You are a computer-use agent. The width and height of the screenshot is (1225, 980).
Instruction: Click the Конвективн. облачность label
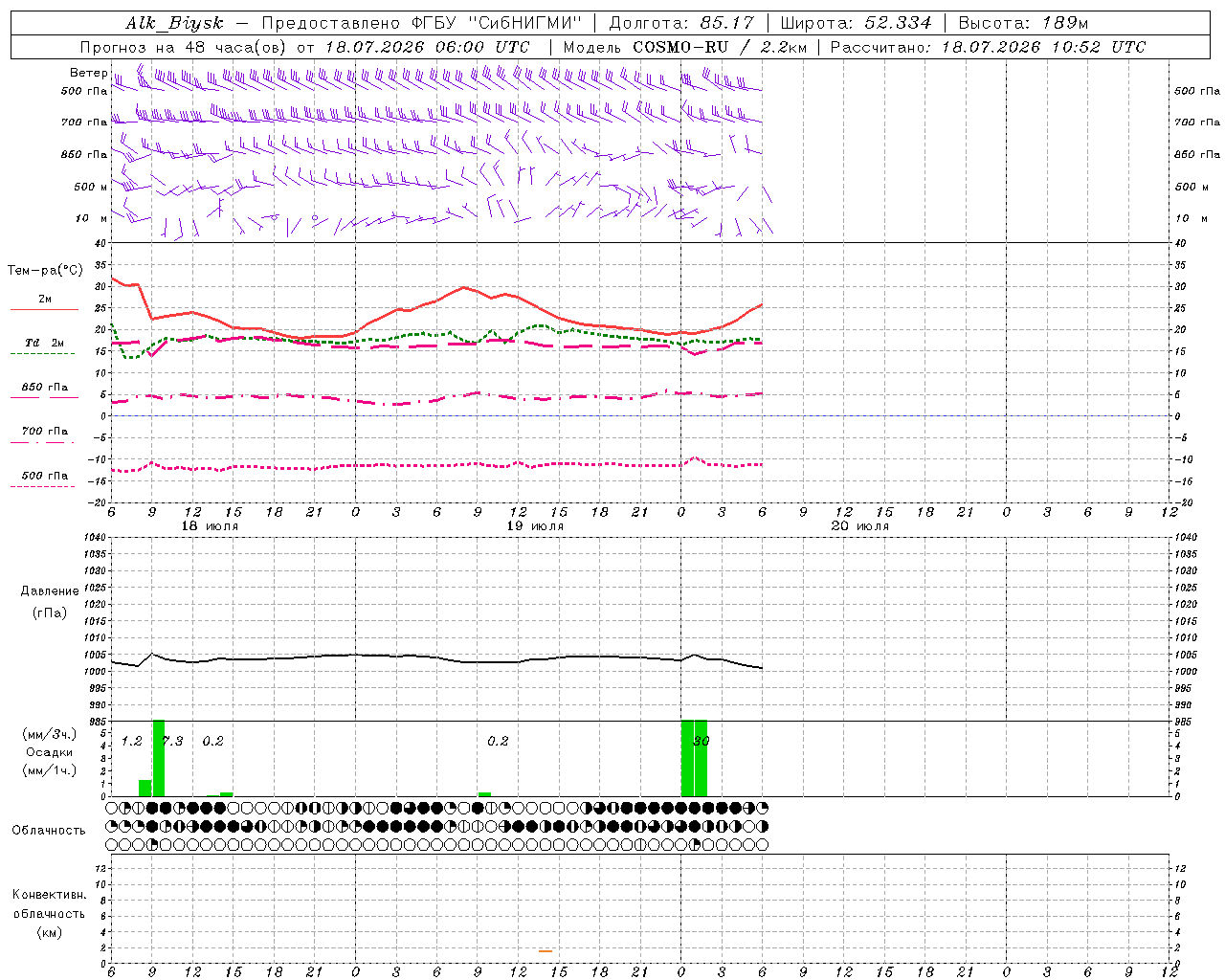50,913
